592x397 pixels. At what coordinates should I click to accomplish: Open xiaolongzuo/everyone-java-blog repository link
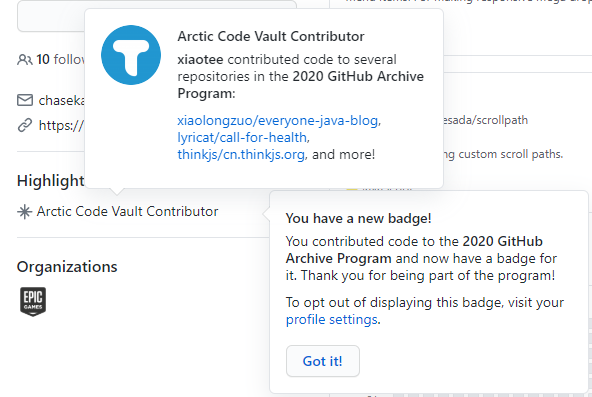(278, 120)
